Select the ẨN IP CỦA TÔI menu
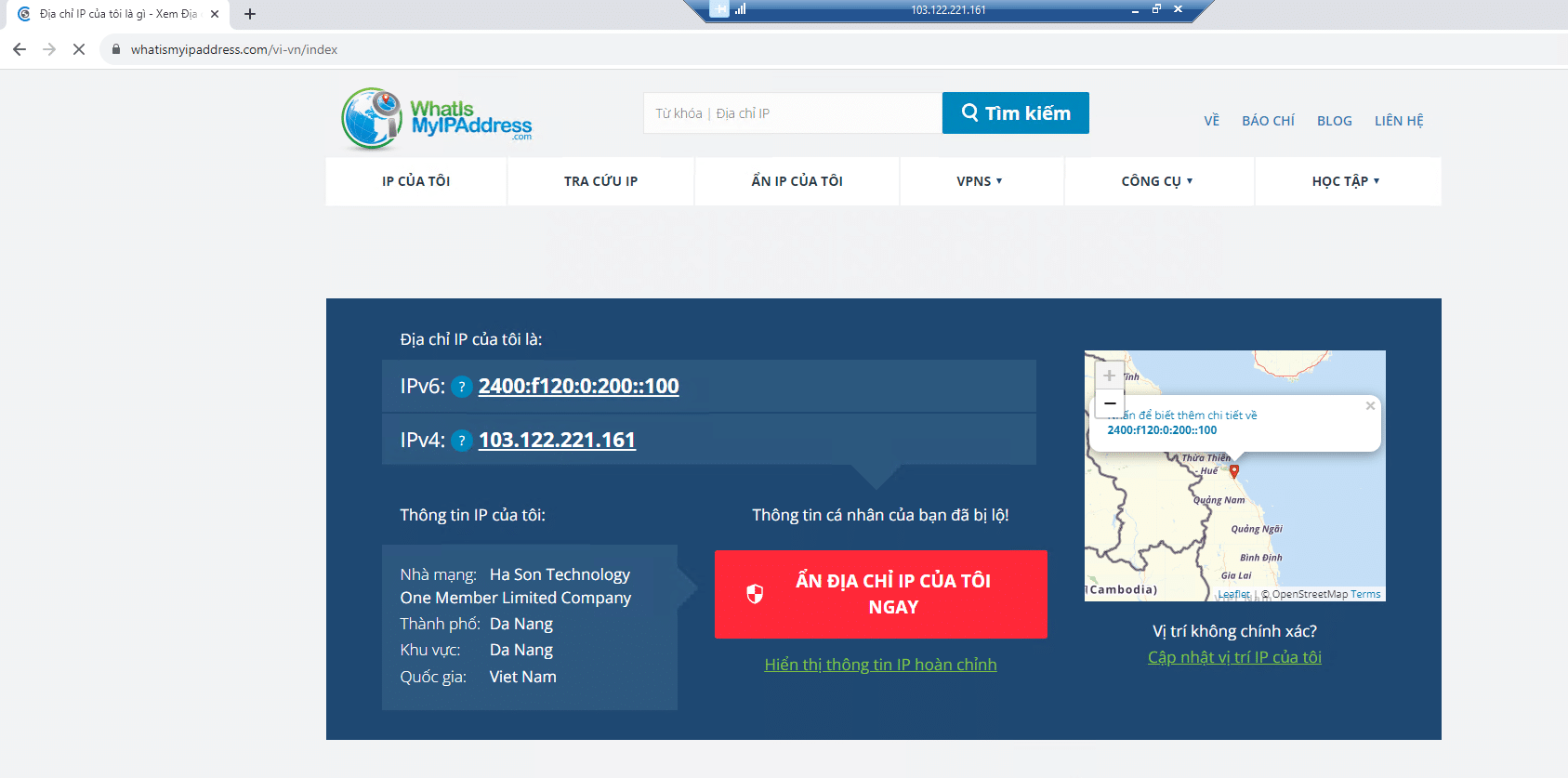 pyautogui.click(x=797, y=181)
